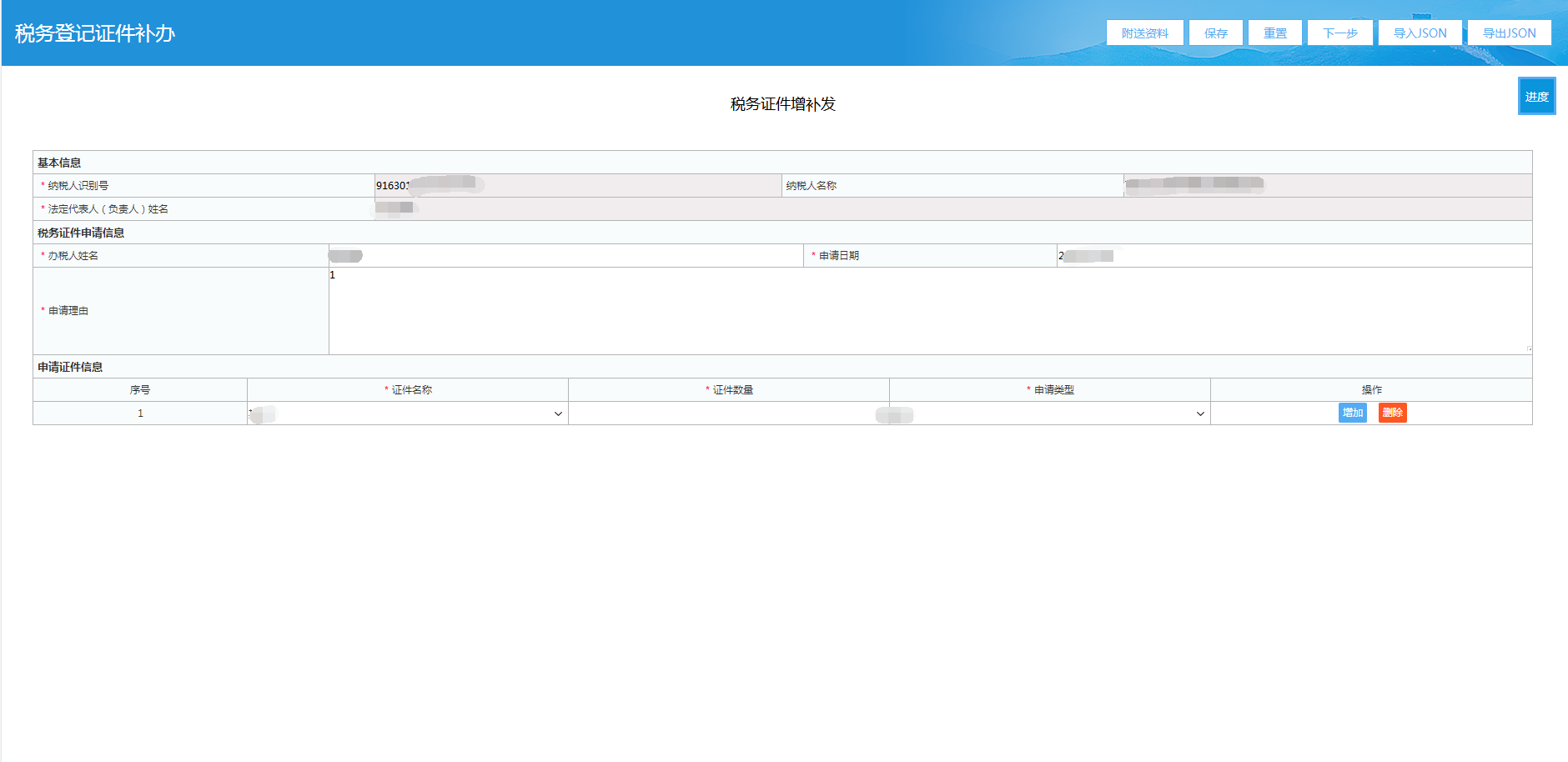Screen dimensions: 1568x762
Task: Export data with 导出JSON
Action: tap(1509, 33)
